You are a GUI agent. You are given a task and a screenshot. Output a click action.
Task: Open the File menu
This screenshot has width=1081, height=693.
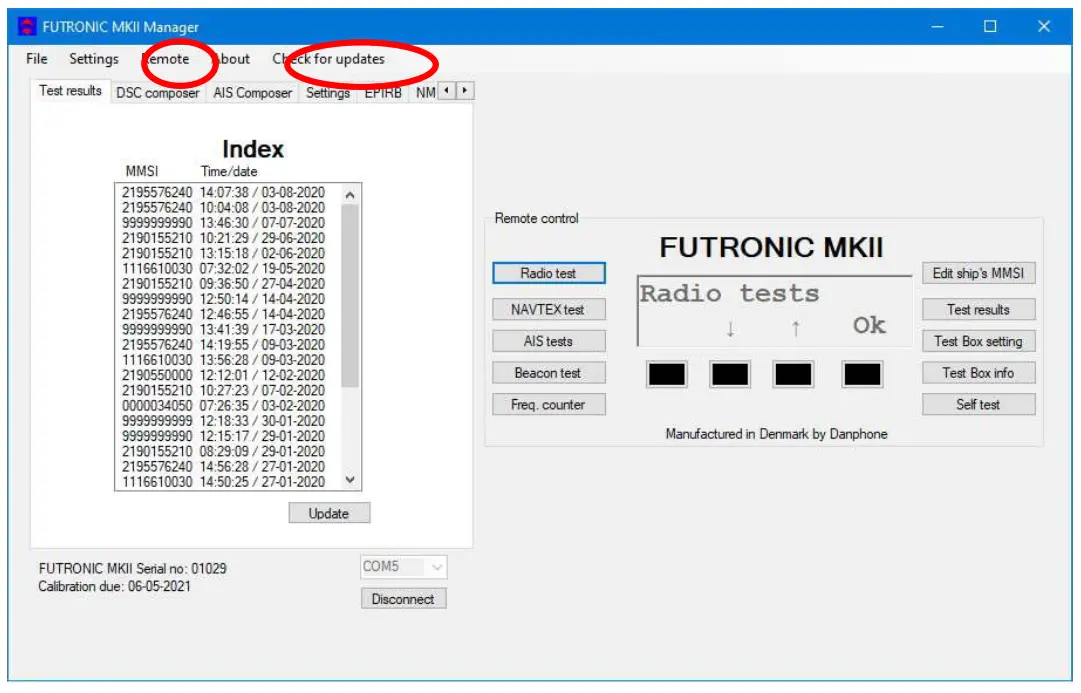[x=36, y=59]
